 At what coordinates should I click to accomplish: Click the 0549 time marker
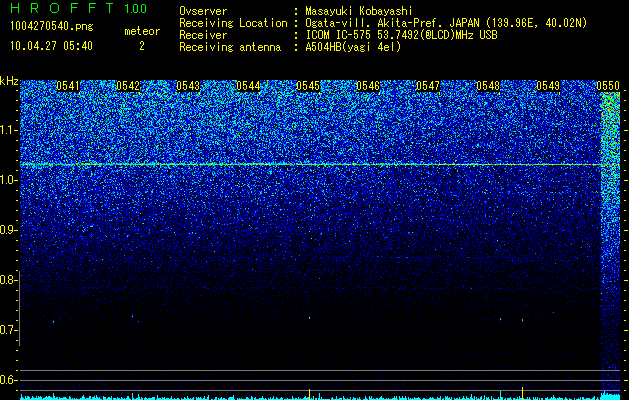[548, 86]
